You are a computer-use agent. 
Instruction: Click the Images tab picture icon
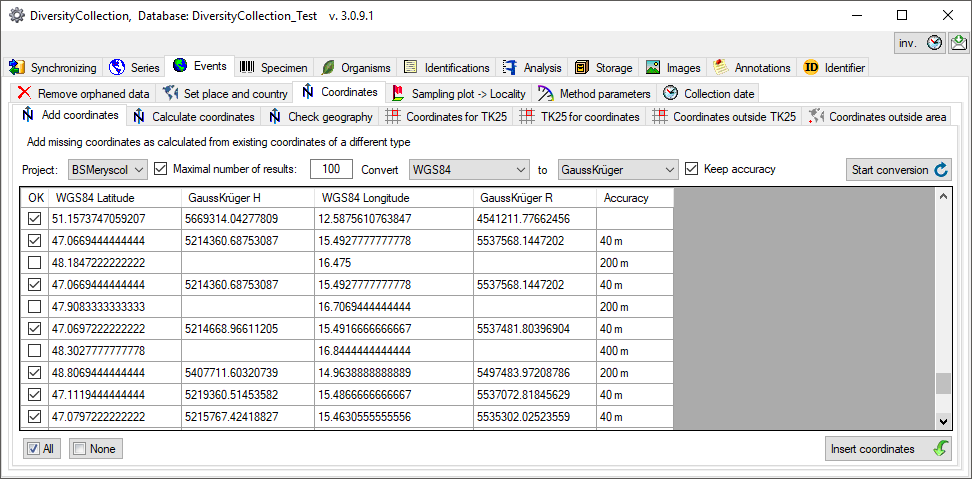[x=653, y=68]
